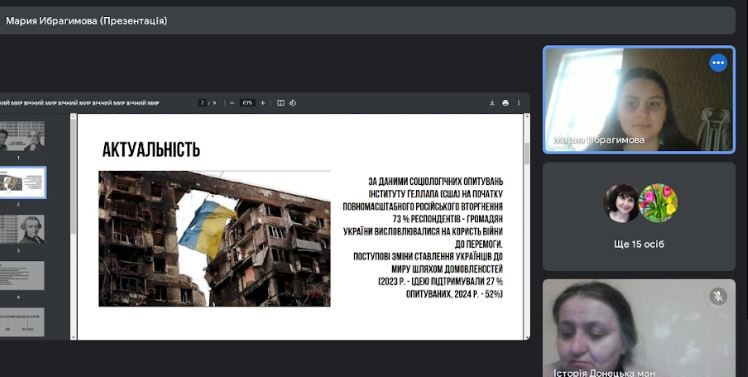Image resolution: width=748 pixels, height=377 pixels.
Task: Rotate the document with the rotate icon
Action: coord(292,103)
